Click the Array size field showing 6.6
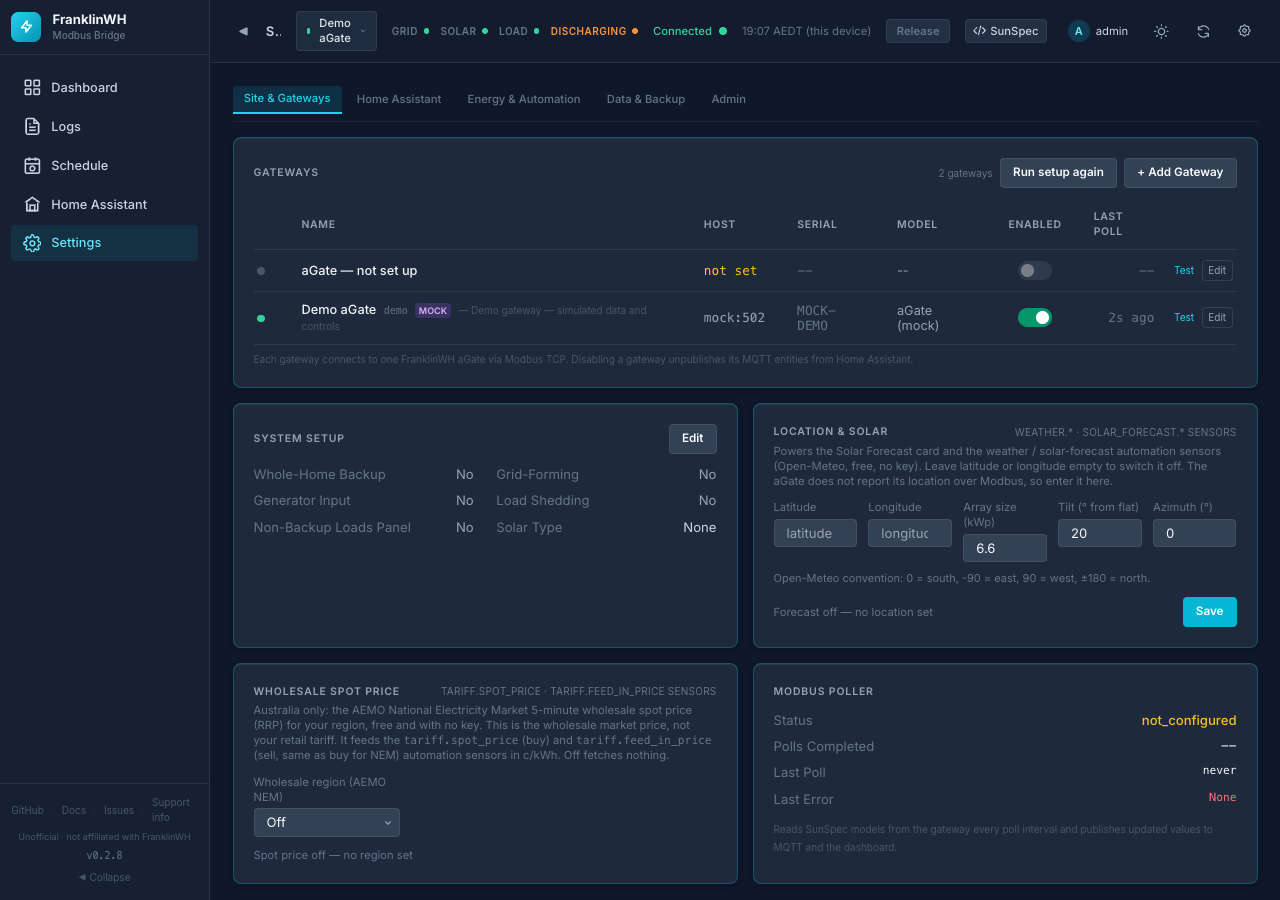Viewport: 1280px width, 900px height. (1005, 548)
